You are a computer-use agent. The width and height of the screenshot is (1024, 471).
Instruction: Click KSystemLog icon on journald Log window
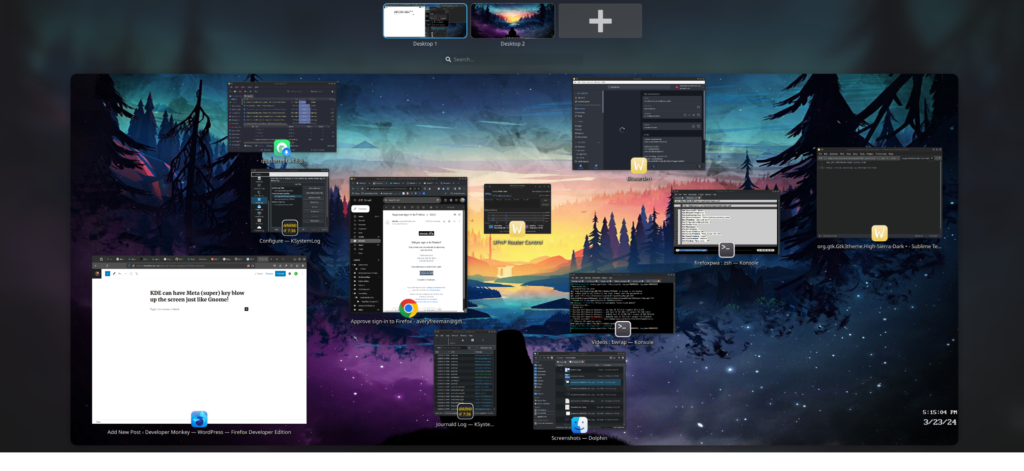pos(465,410)
